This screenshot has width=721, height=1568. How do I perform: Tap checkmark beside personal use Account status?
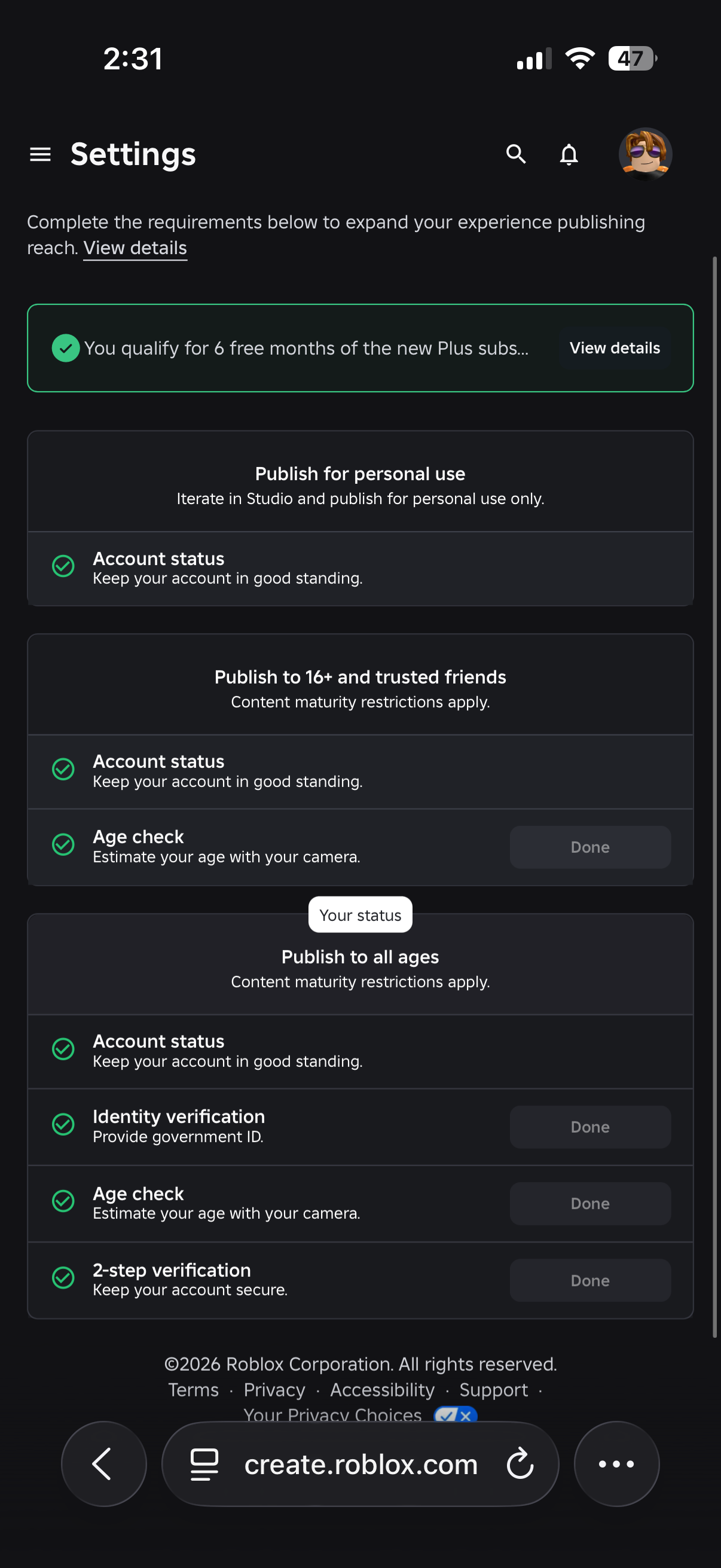(x=63, y=566)
